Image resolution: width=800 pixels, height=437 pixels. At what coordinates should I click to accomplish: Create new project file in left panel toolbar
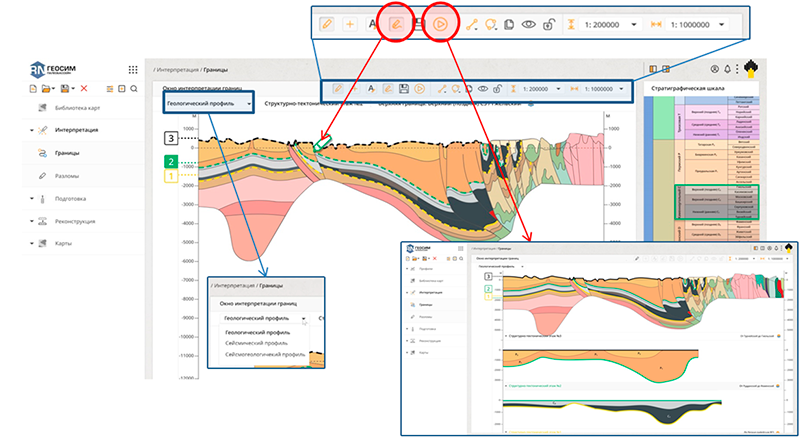pyautogui.click(x=33, y=89)
